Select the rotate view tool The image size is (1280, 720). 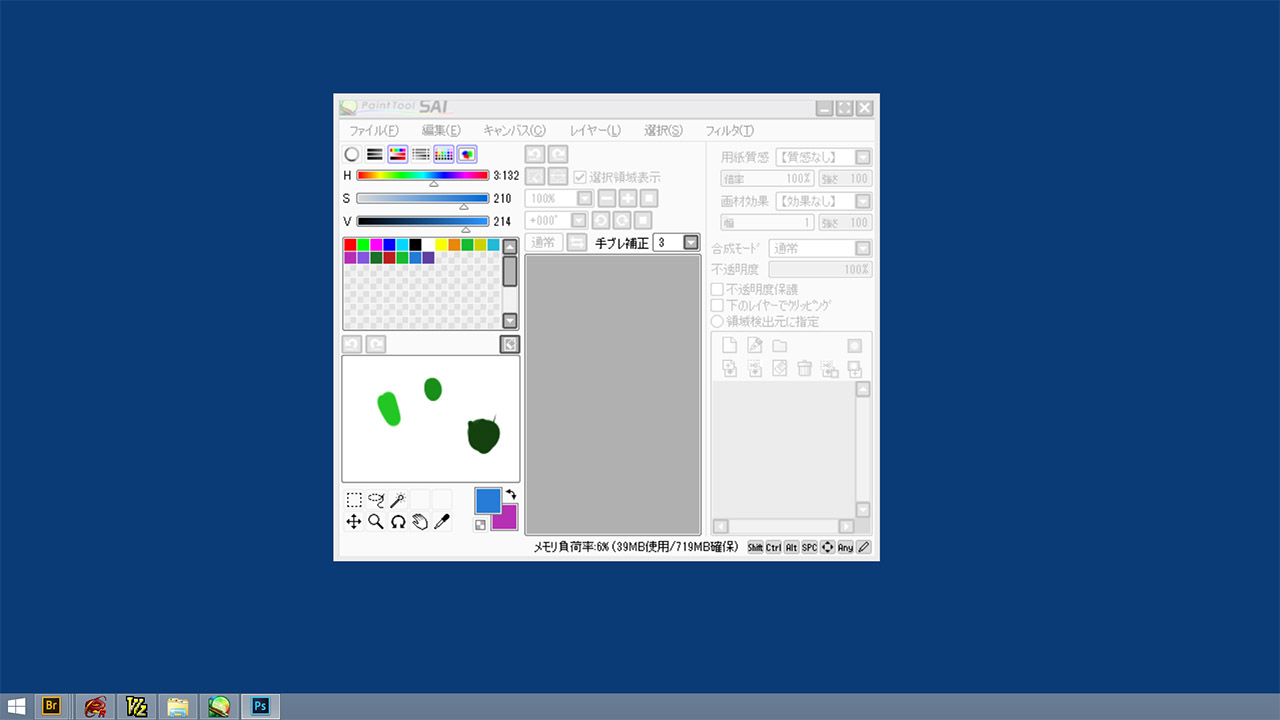coord(398,521)
